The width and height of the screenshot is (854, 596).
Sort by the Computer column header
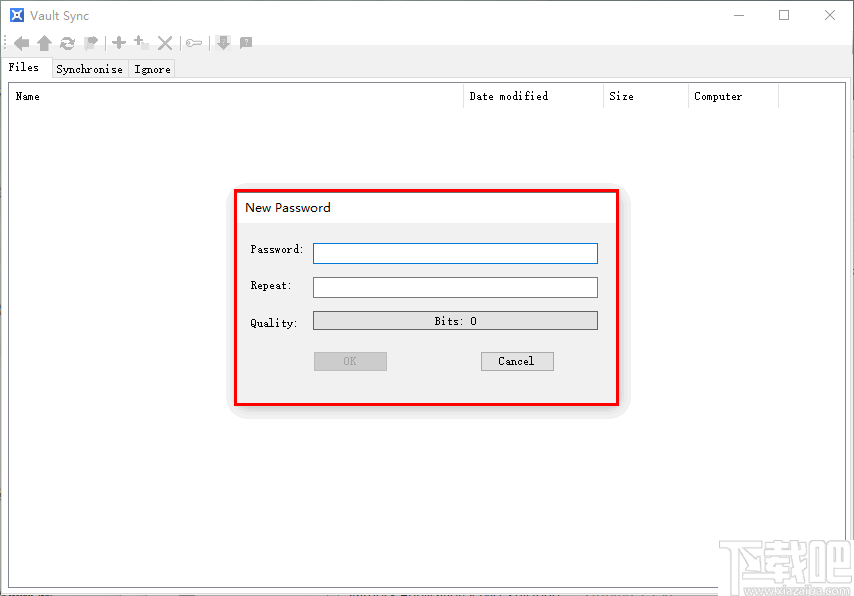click(x=734, y=96)
